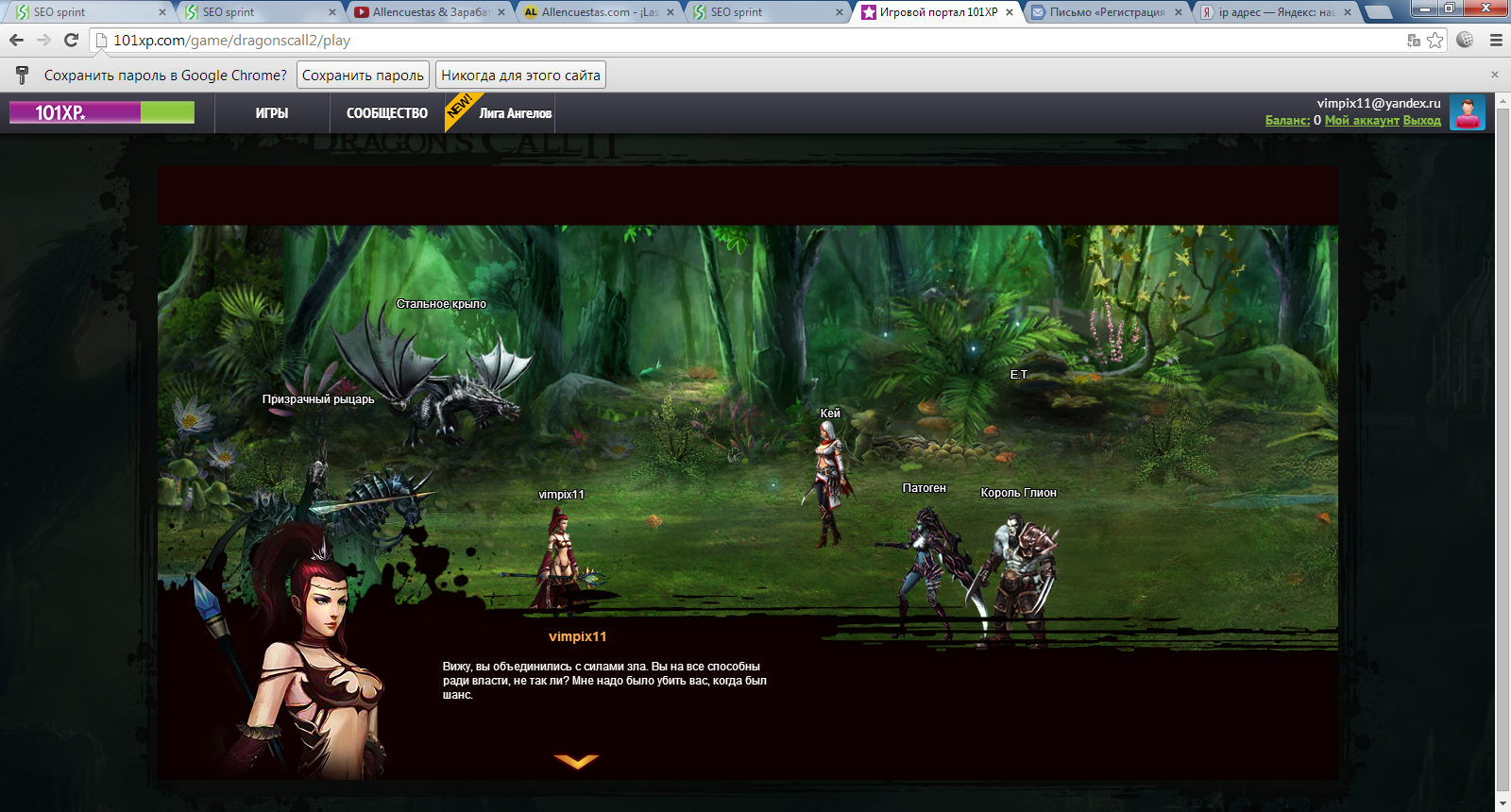Advance dialogue with the orange down chevron
The height and width of the screenshot is (812, 1511).
click(x=576, y=761)
